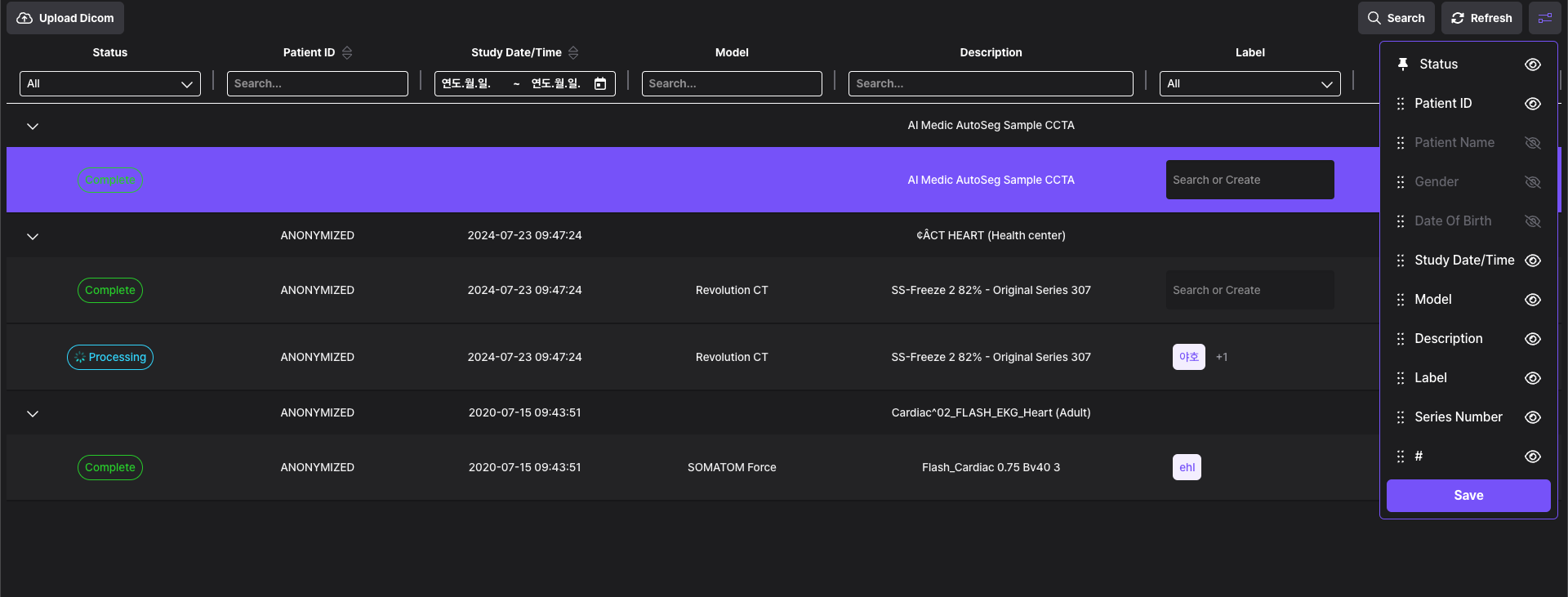This screenshot has height=597, width=1568.
Task: Click the Complete badge for SOMATOM Force series
Action: 110,467
